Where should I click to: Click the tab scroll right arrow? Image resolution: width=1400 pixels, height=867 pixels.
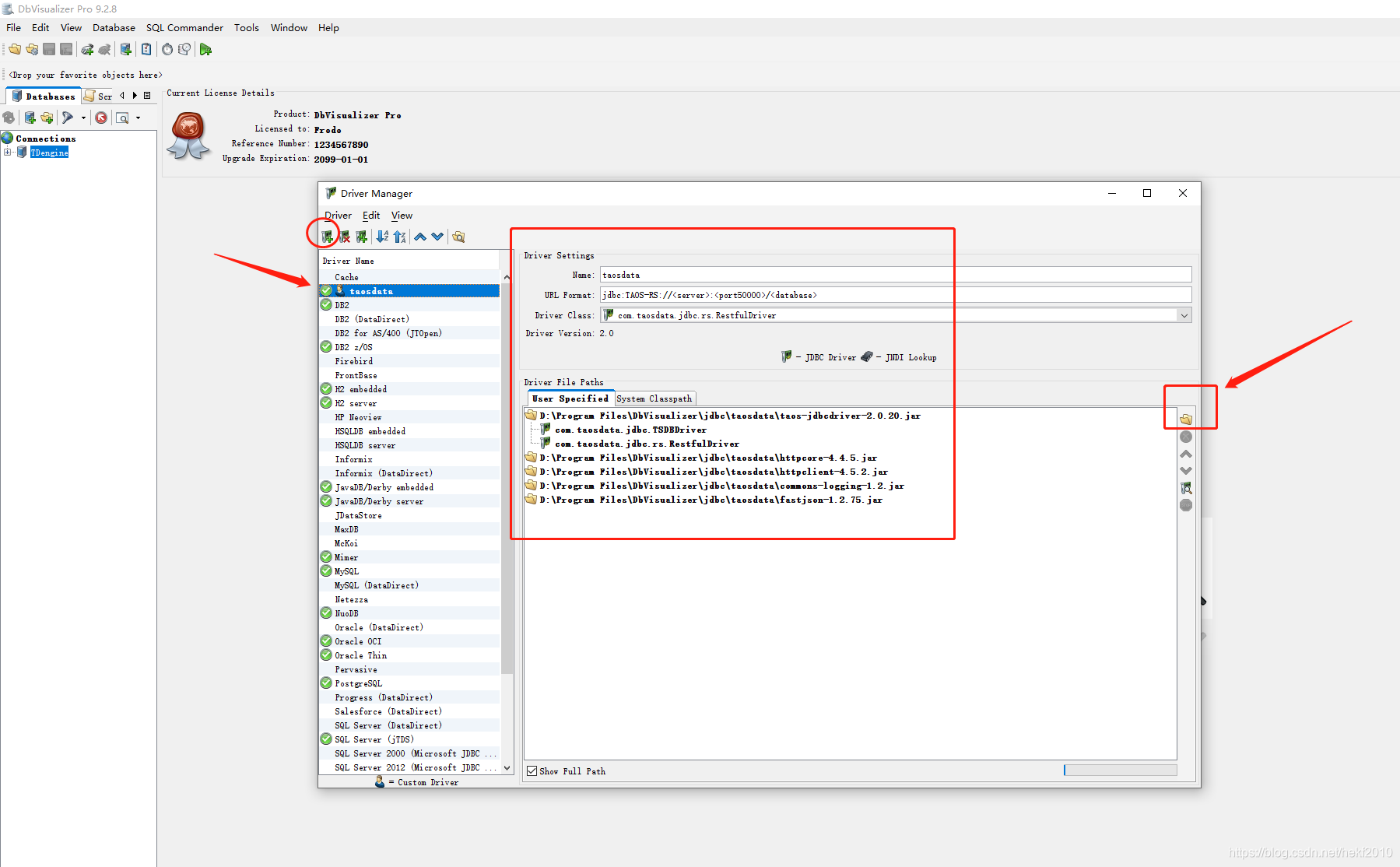pos(135,96)
